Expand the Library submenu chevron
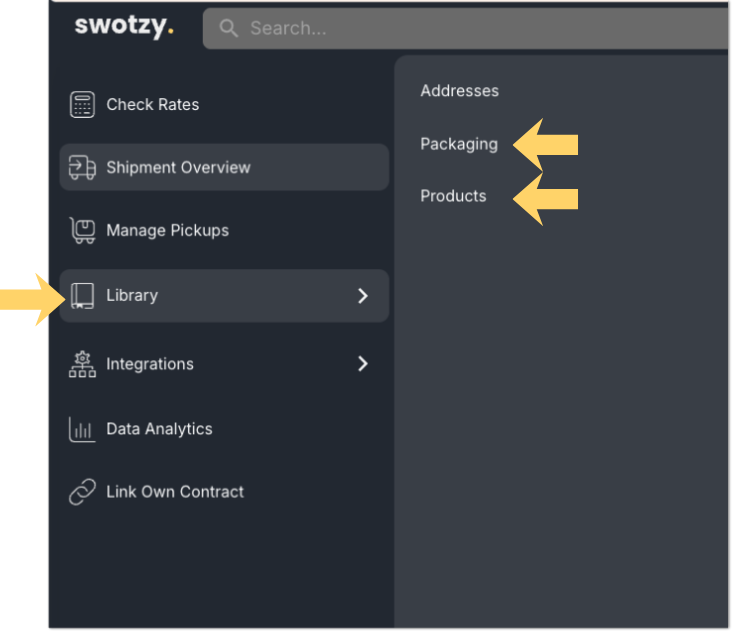The width and height of the screenshot is (734, 633). coord(363,295)
